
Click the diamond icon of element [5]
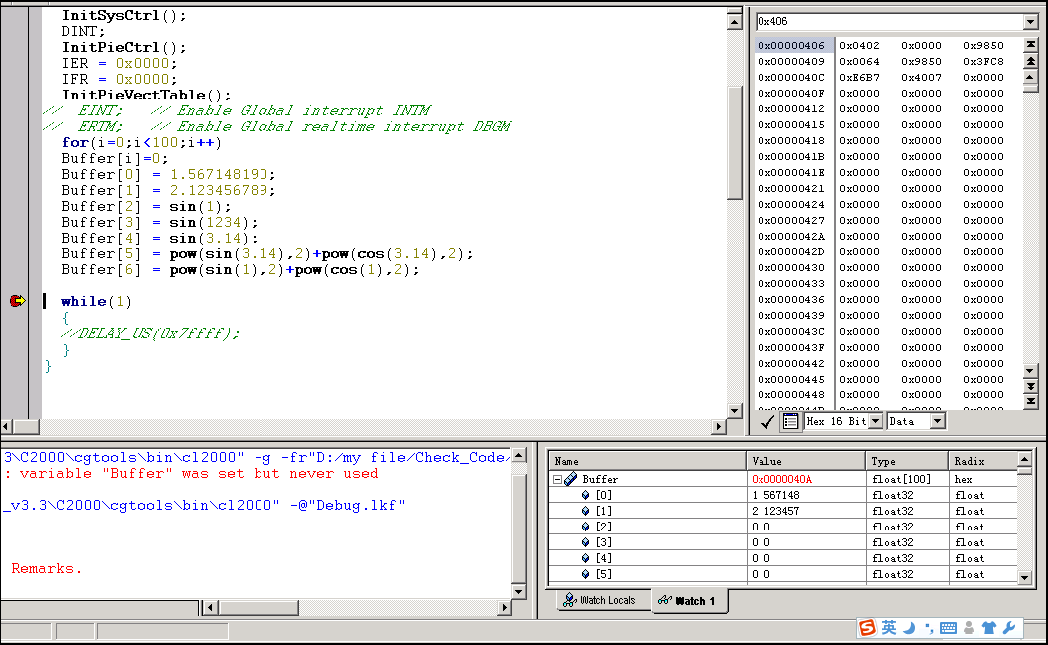point(585,574)
